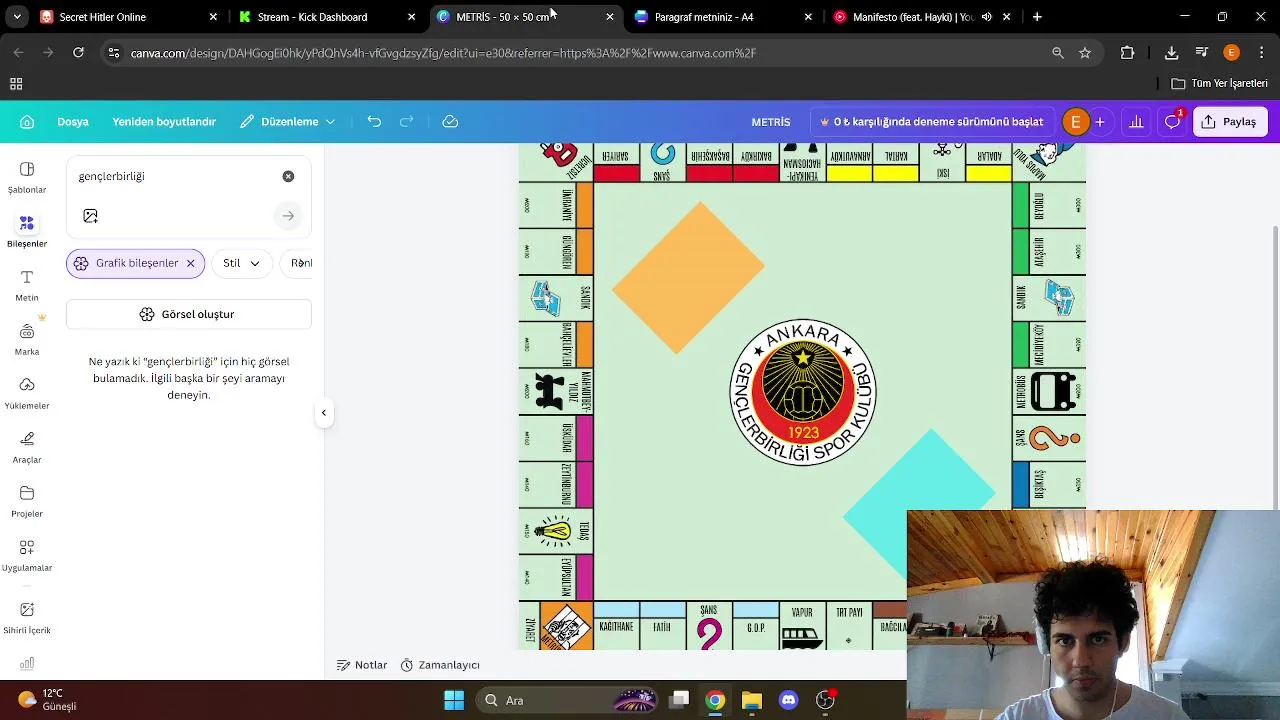
Task: Select the Gençlerbirliği club logo on canvas
Action: click(803, 392)
